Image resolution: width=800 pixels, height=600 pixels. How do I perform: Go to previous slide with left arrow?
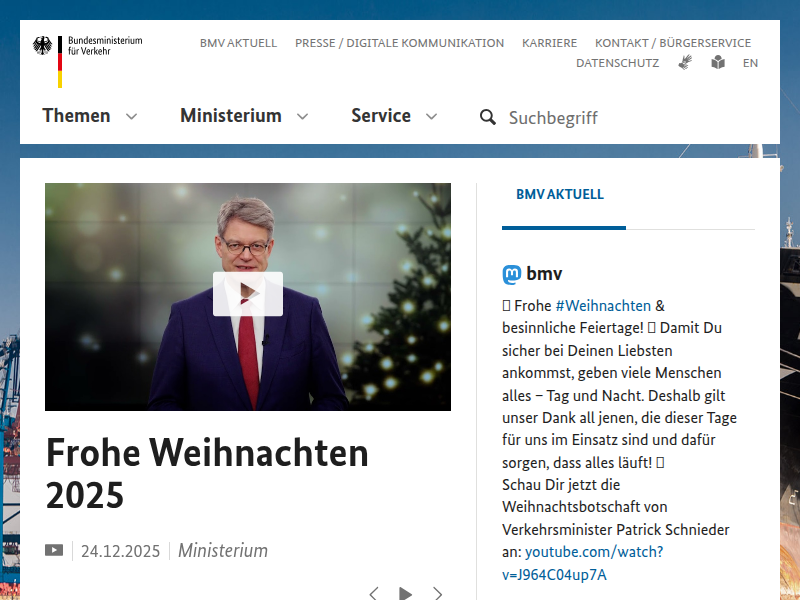(x=374, y=593)
